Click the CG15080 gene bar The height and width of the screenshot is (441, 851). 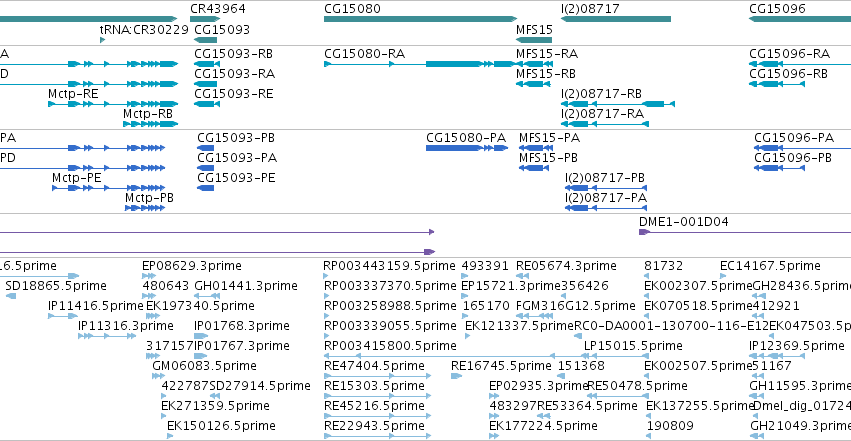[421, 19]
